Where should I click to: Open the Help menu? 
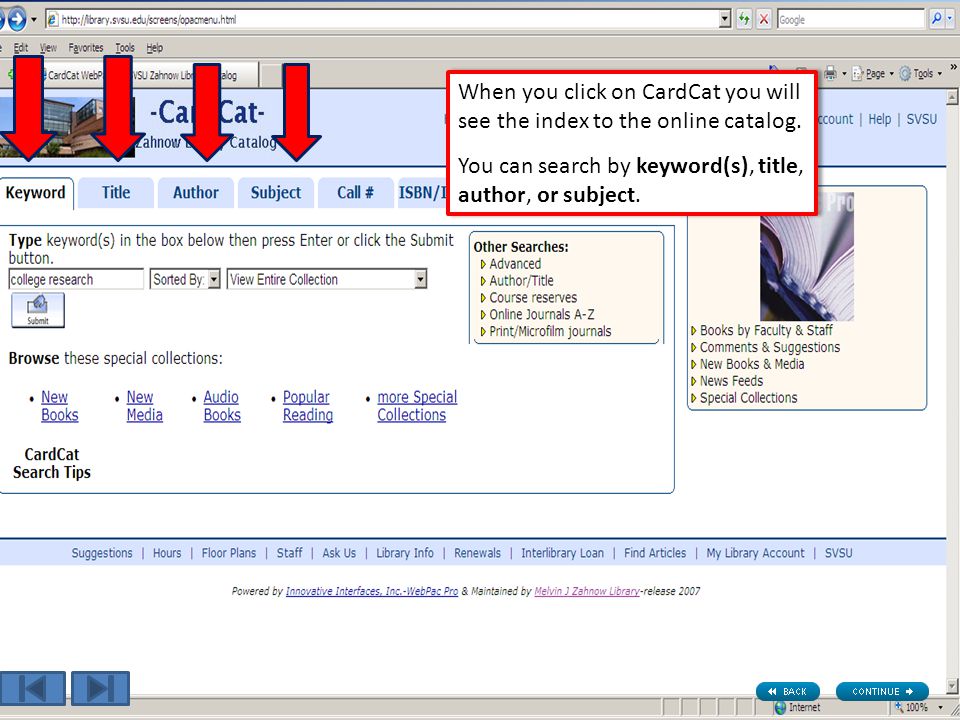(x=154, y=48)
